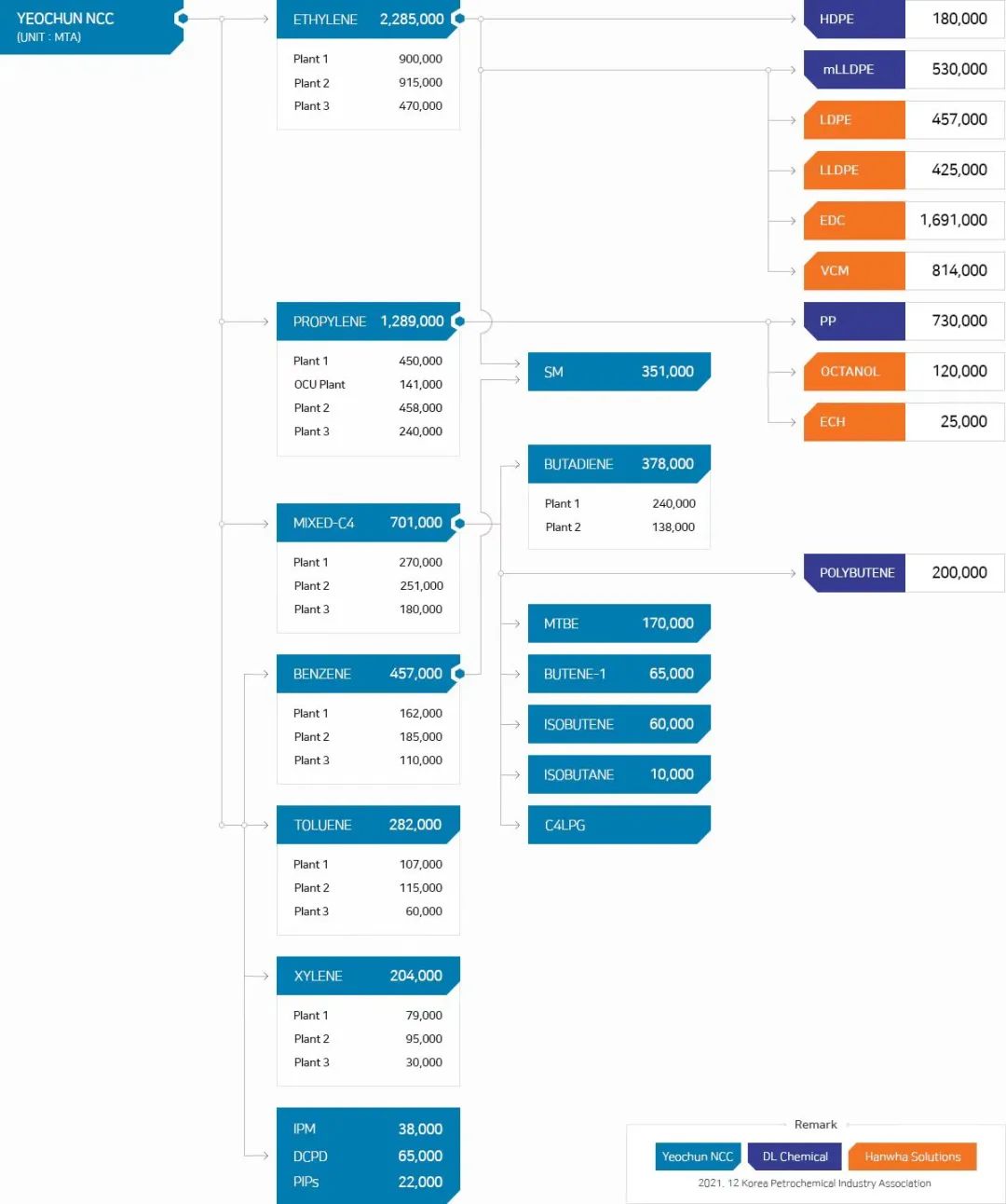Click the arrow pointing to the HDPE box
The width and height of the screenshot is (1006, 1204).
(x=792, y=19)
